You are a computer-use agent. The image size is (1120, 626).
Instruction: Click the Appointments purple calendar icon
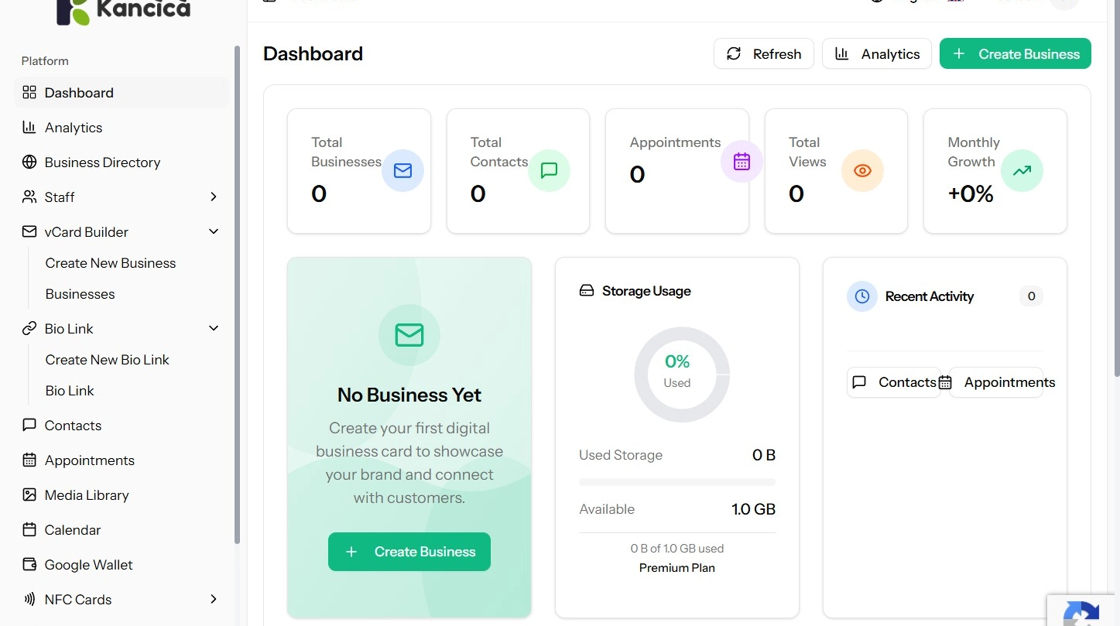(x=741, y=162)
